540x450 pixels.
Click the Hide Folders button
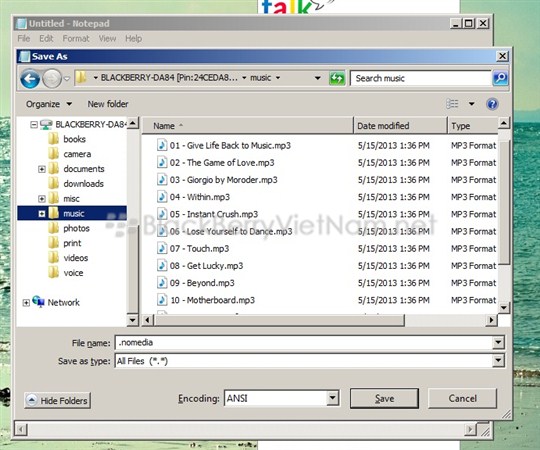(58, 400)
